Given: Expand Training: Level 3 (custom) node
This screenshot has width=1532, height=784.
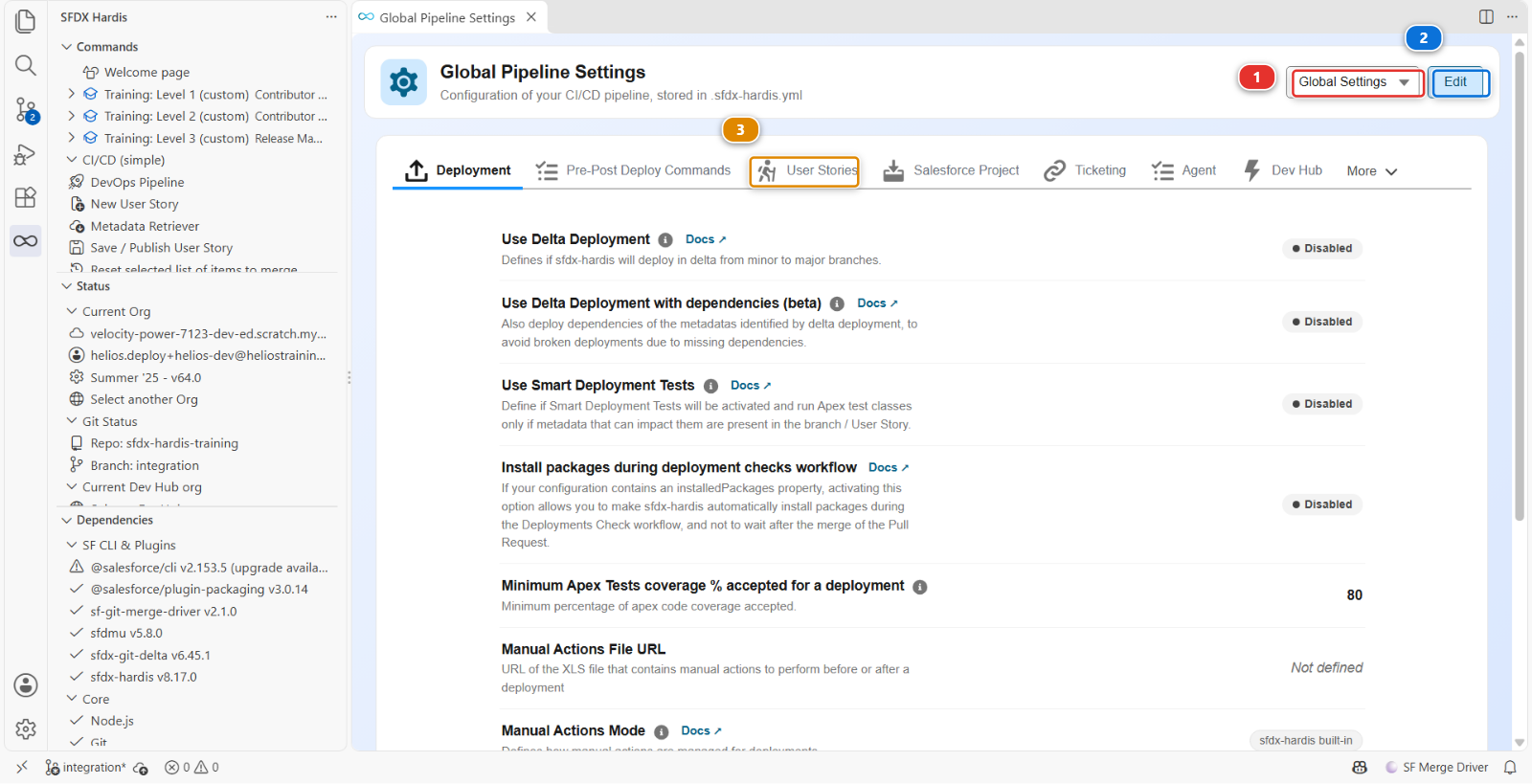Looking at the screenshot, I should (71, 138).
